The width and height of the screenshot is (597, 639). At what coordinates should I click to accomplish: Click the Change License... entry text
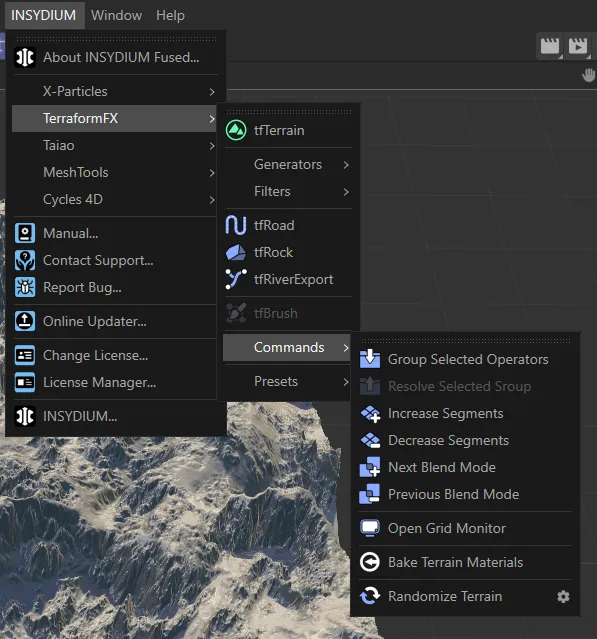click(95, 355)
